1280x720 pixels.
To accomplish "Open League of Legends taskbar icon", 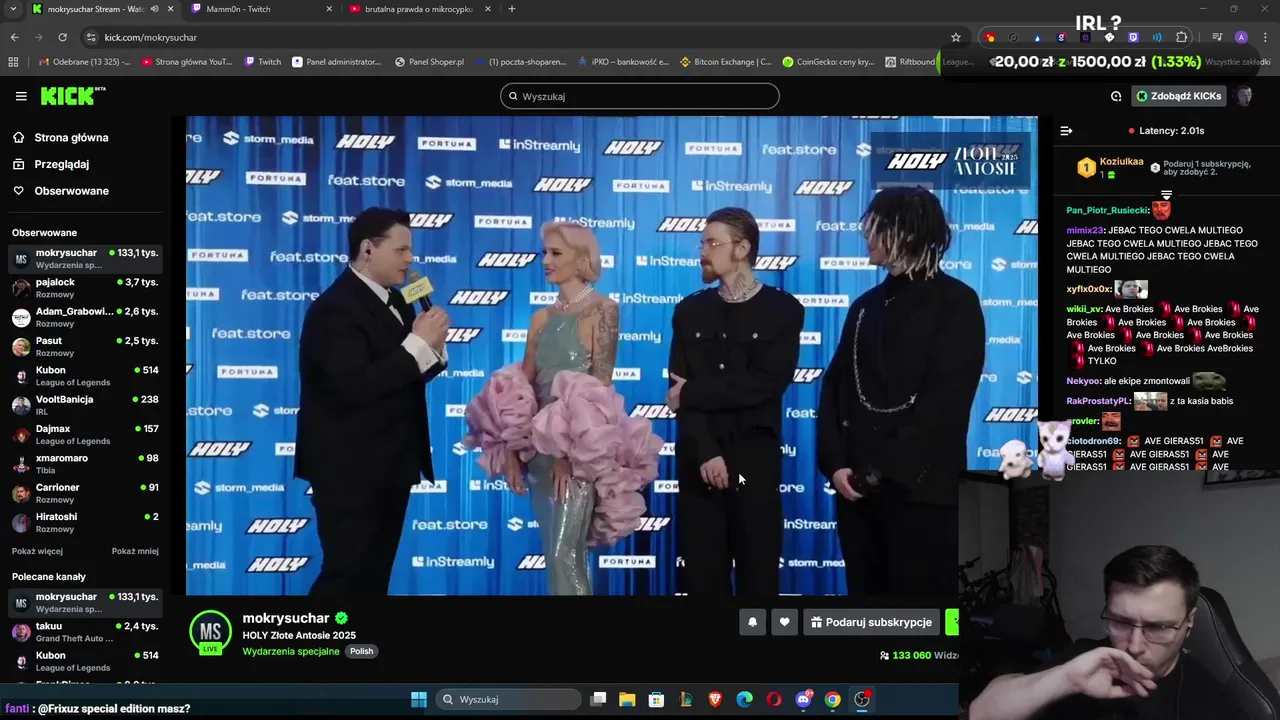I will 686,699.
